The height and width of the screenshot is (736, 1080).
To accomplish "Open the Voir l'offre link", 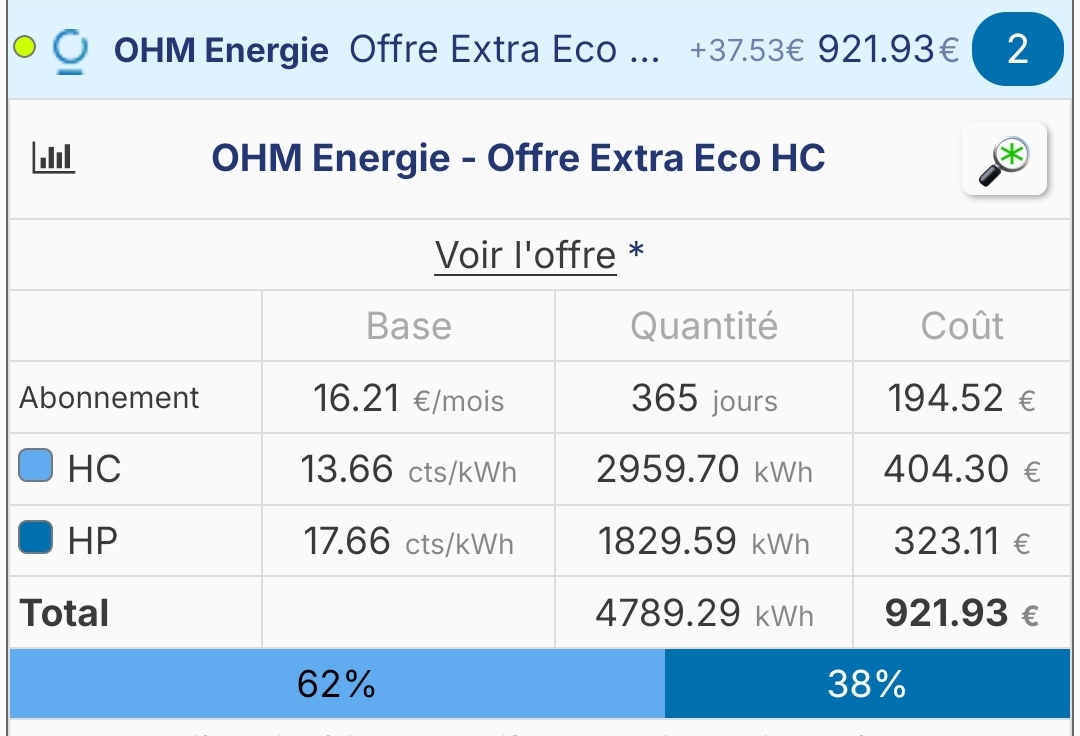I will tap(525, 255).
